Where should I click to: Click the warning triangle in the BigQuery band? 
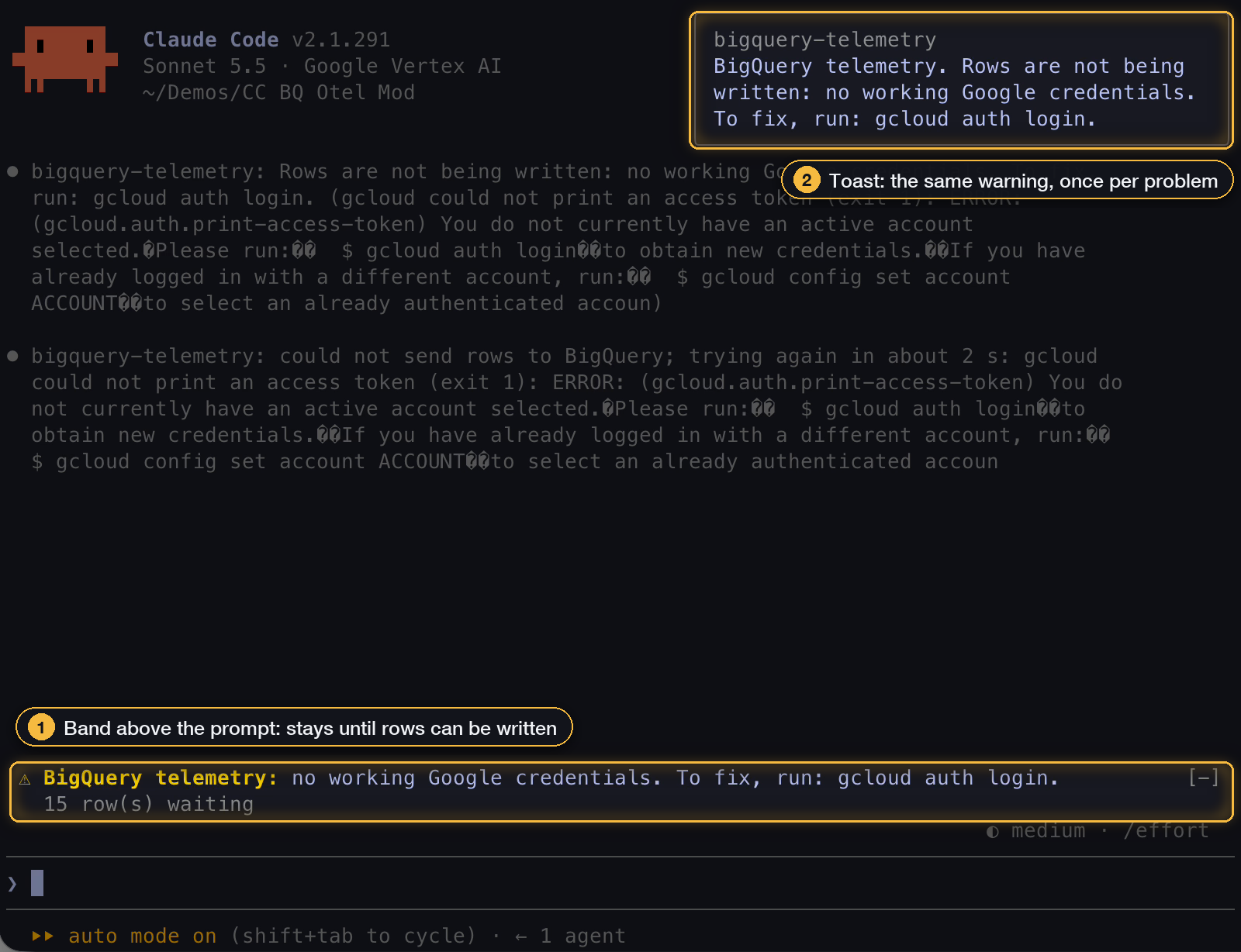tap(25, 779)
